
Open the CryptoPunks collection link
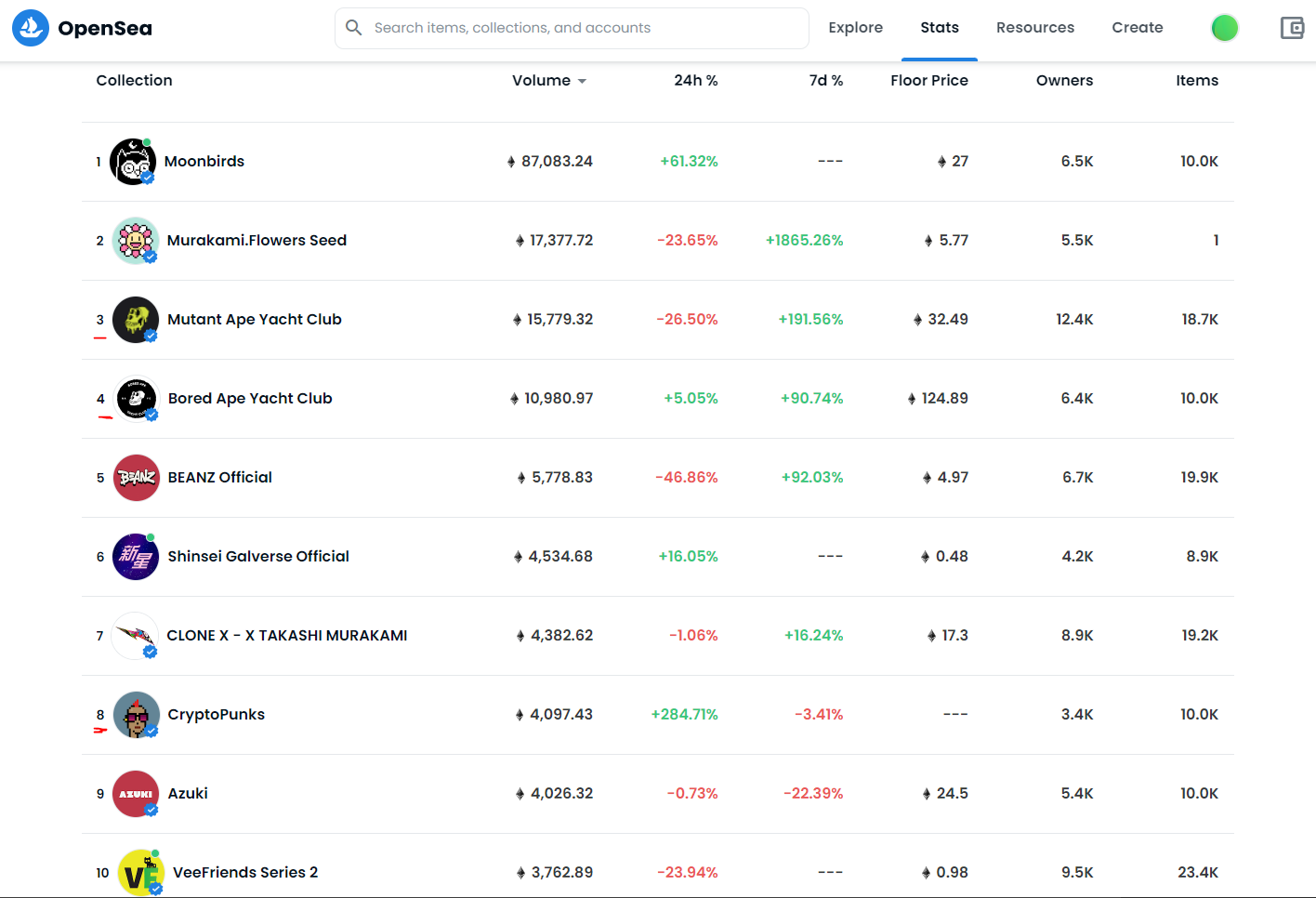point(217,715)
